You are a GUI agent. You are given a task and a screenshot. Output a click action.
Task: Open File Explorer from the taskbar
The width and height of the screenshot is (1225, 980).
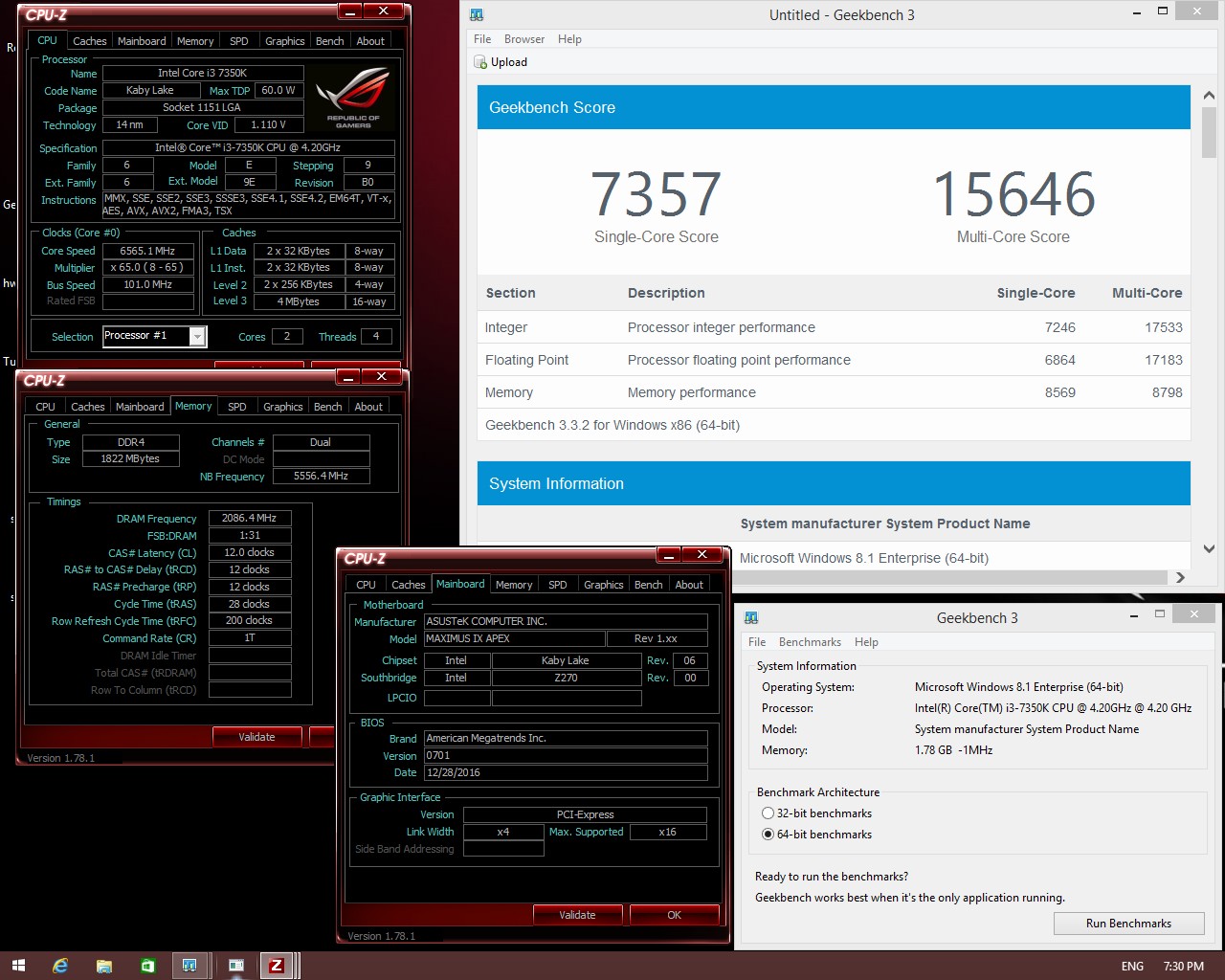click(x=104, y=966)
